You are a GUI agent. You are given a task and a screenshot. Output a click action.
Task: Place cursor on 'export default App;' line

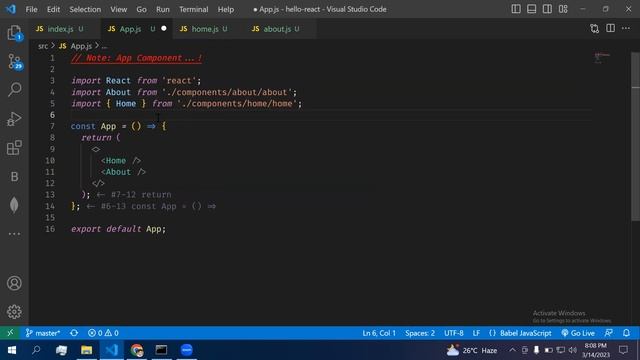118,229
